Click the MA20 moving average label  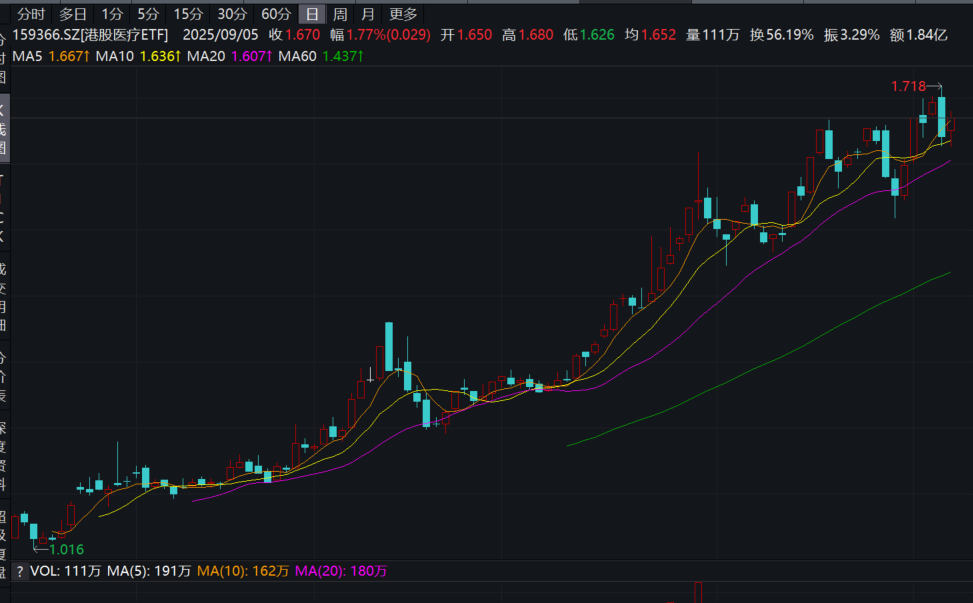(205, 55)
